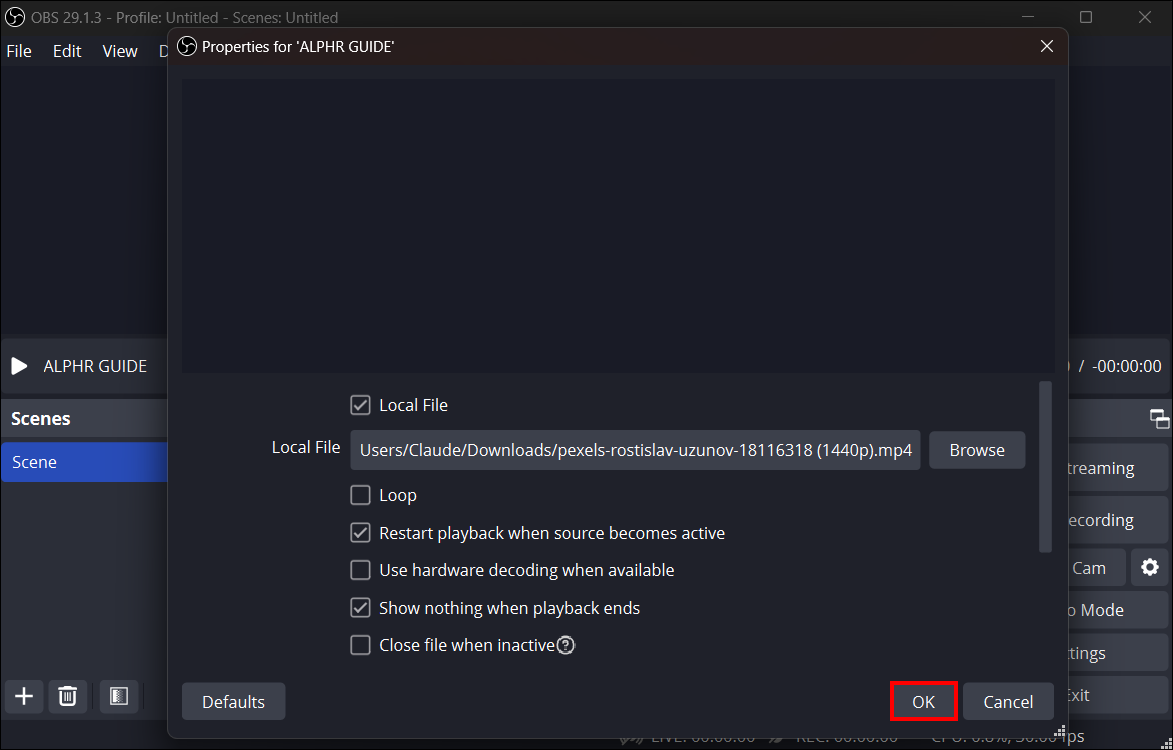The width and height of the screenshot is (1173, 750).
Task: Enable Close file when inactive checkbox
Action: [x=361, y=645]
